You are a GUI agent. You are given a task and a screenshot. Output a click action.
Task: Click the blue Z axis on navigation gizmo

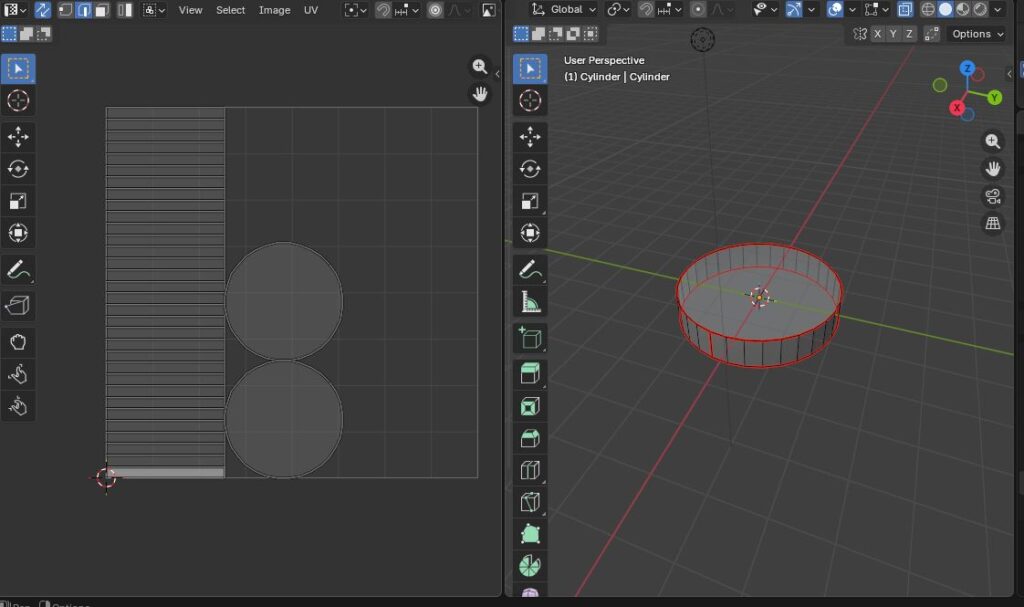tap(967, 69)
